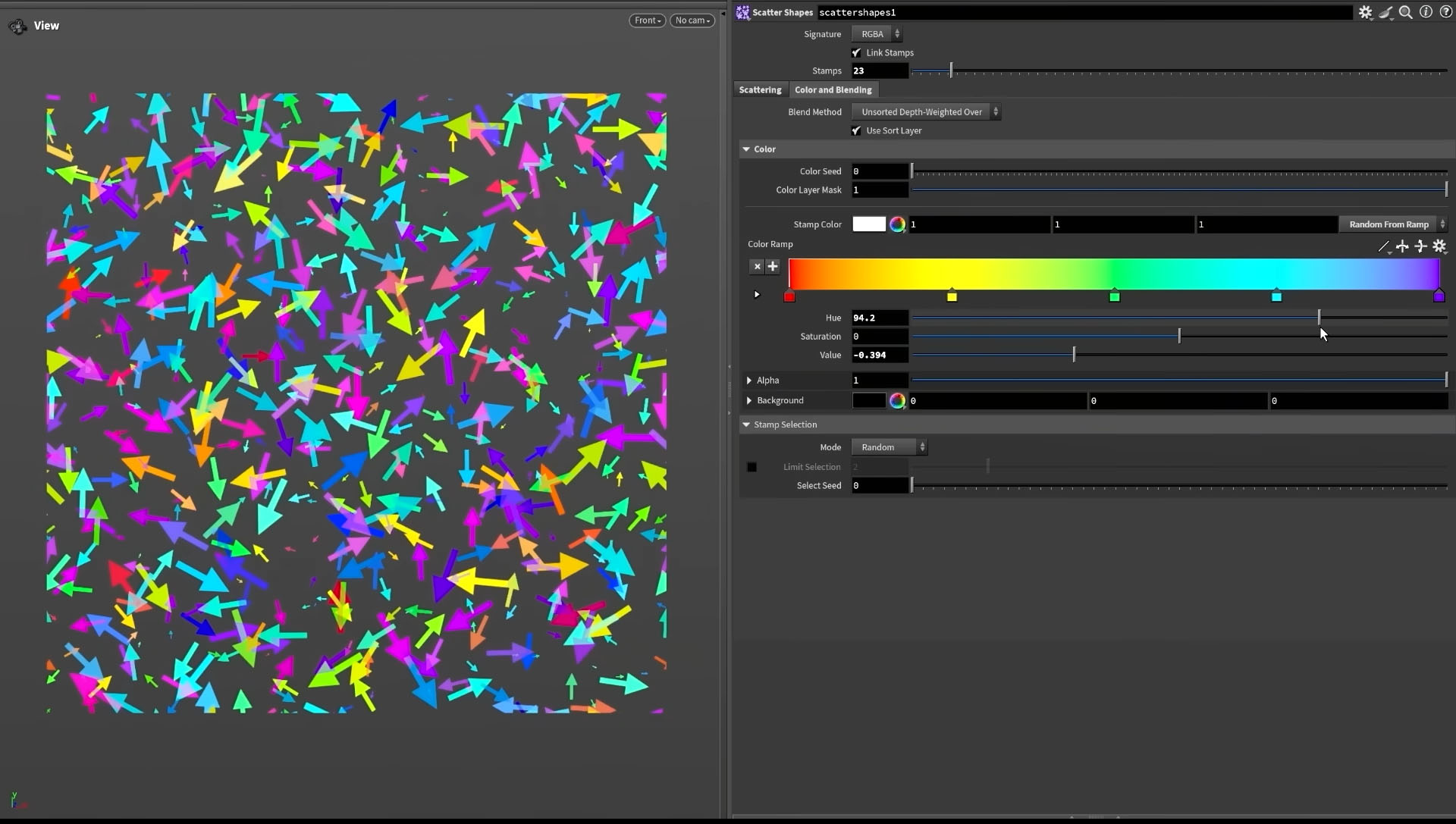Click the second ramp points arrangement icon

(1420, 246)
